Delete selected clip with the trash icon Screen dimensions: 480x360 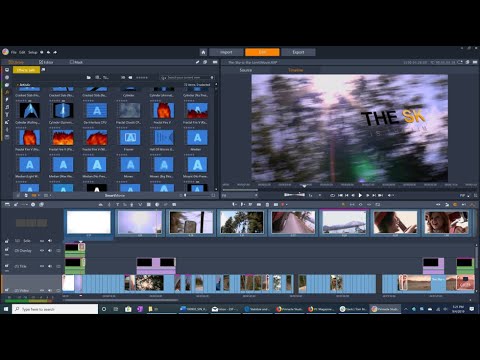[x=267, y=204]
